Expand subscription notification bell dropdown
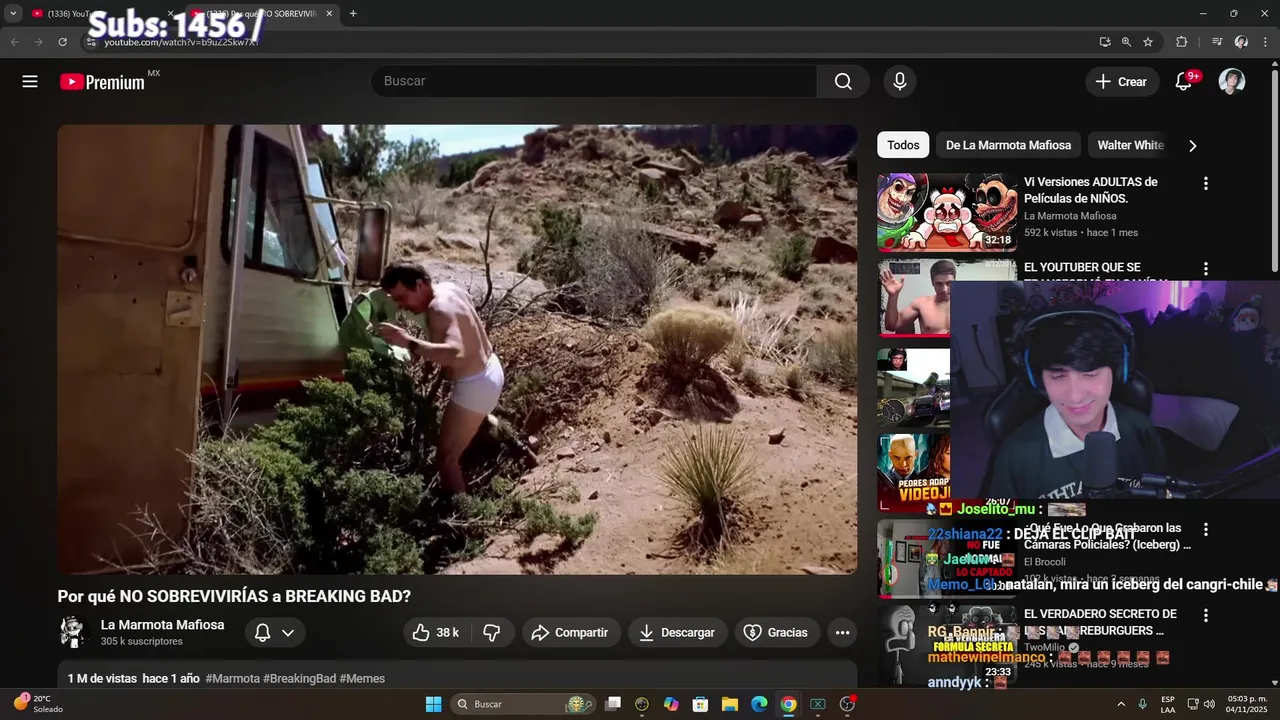This screenshot has height=720, width=1280. point(274,632)
